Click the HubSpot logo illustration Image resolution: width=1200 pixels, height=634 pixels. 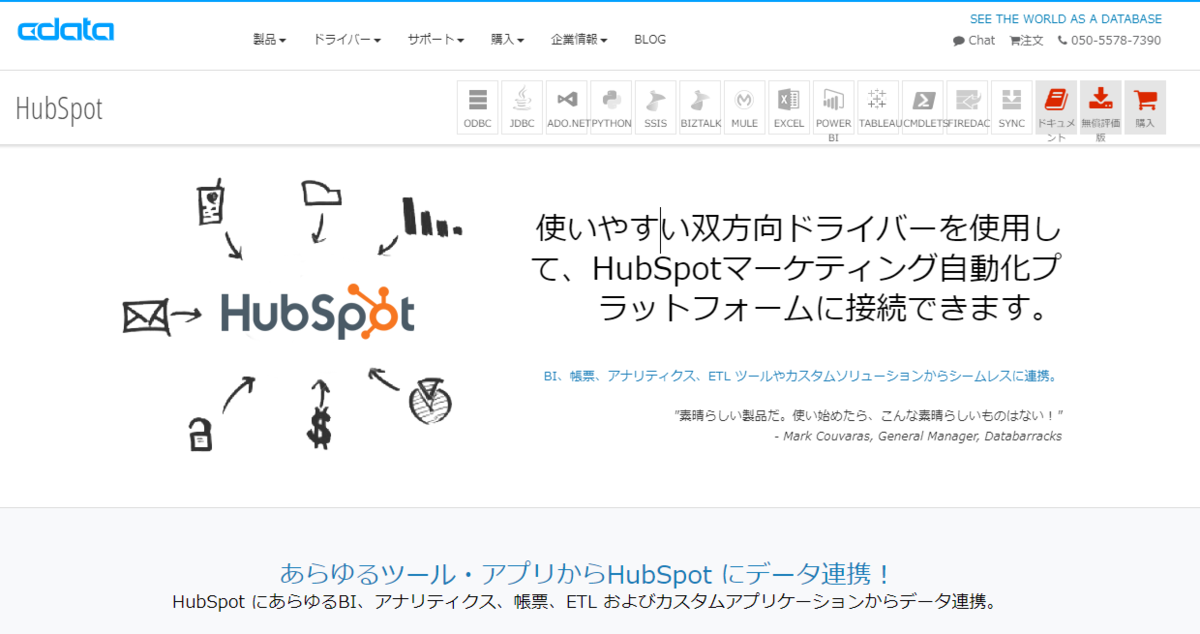pyautogui.click(x=318, y=311)
